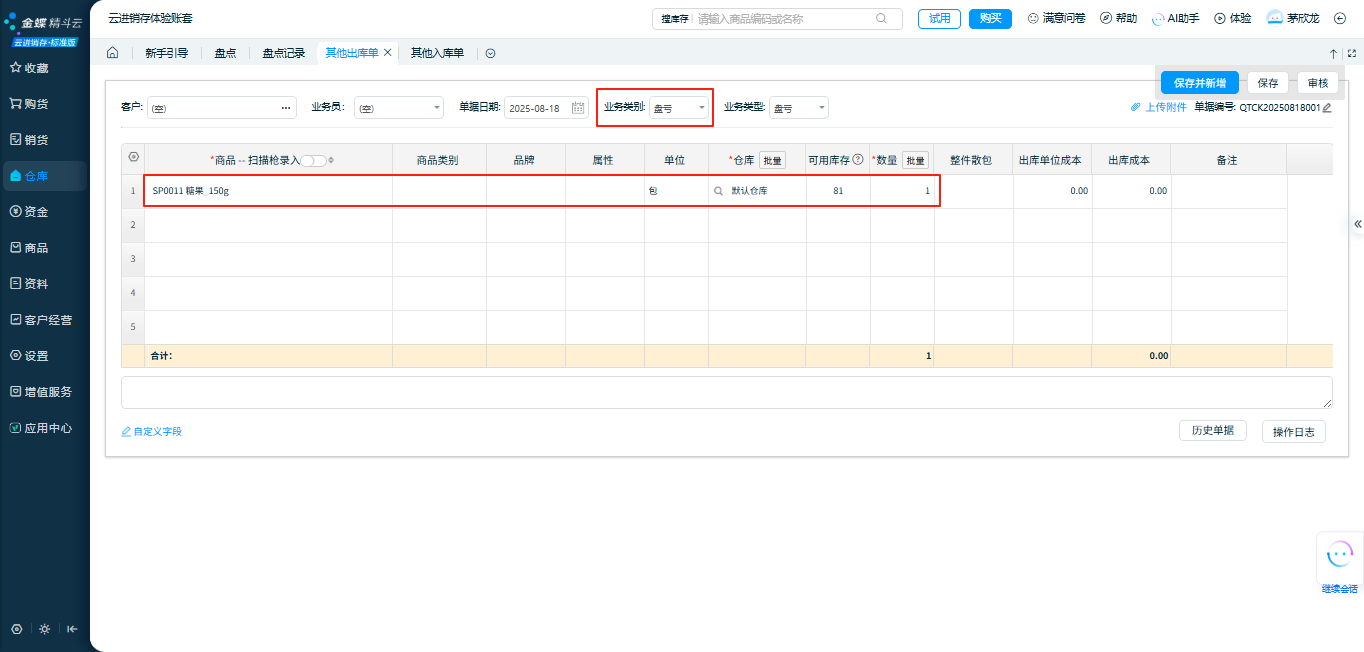Open the AI助手 assistant
1364x652 pixels.
tap(1175, 18)
